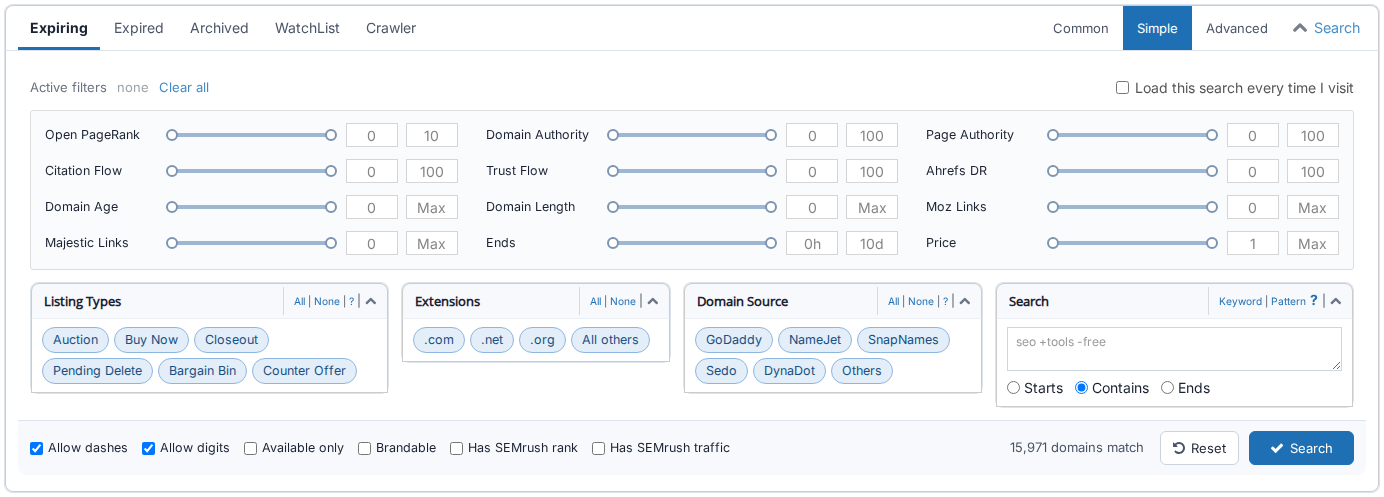
Task: Collapse the Listing Types panel
Action: tap(370, 301)
